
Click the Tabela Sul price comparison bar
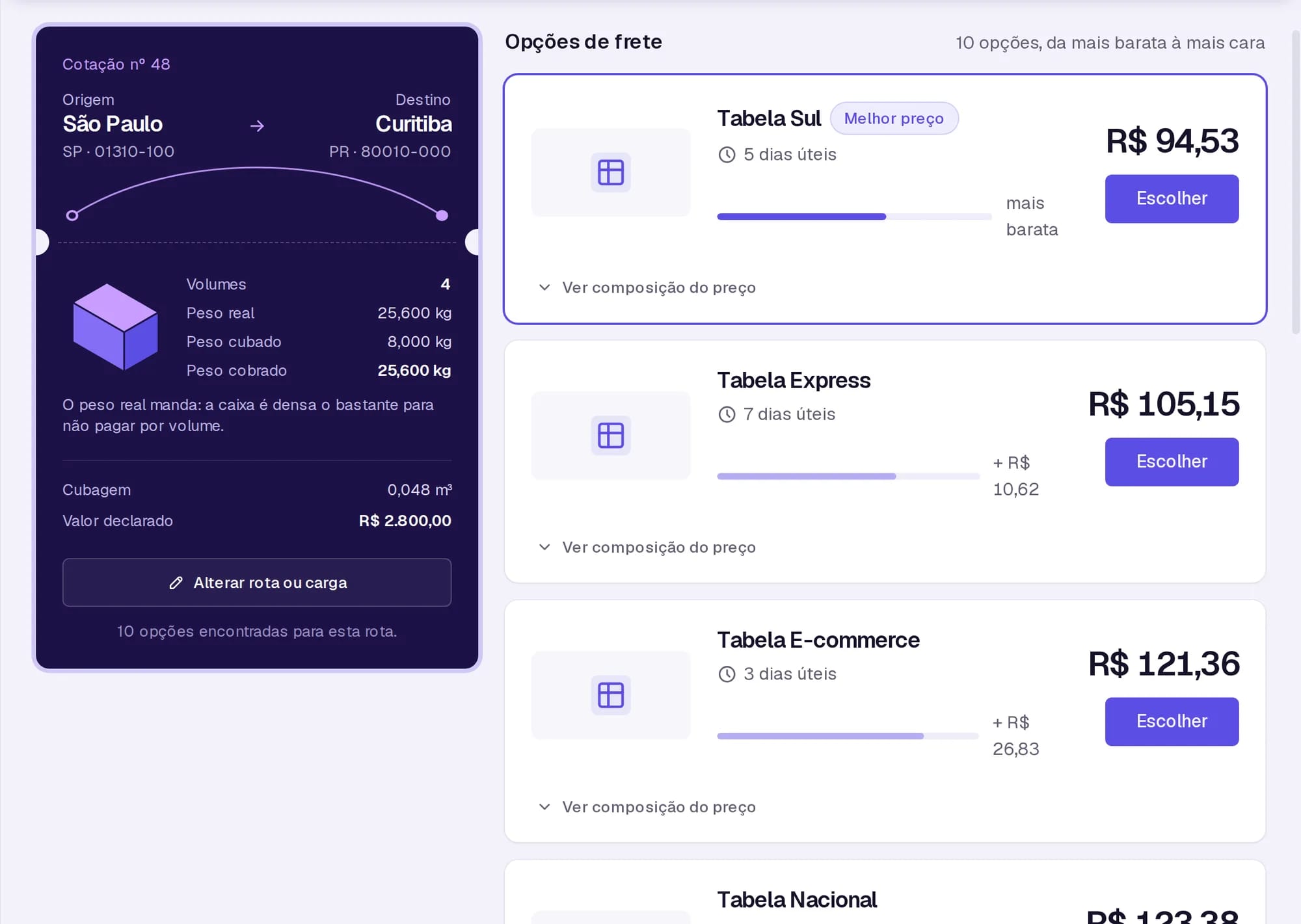pyautogui.click(x=854, y=217)
